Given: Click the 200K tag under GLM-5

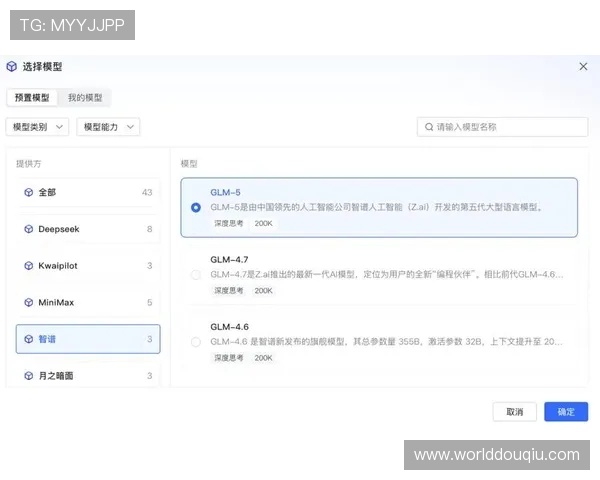Looking at the screenshot, I should pyautogui.click(x=264, y=223).
